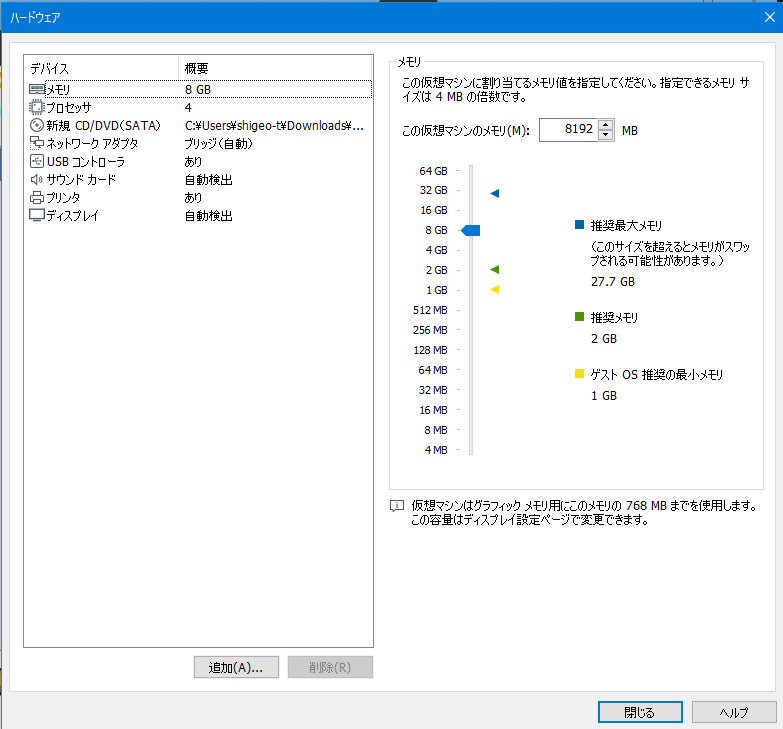Select the 1 GB slider label
The width and height of the screenshot is (783, 729).
coord(436,290)
